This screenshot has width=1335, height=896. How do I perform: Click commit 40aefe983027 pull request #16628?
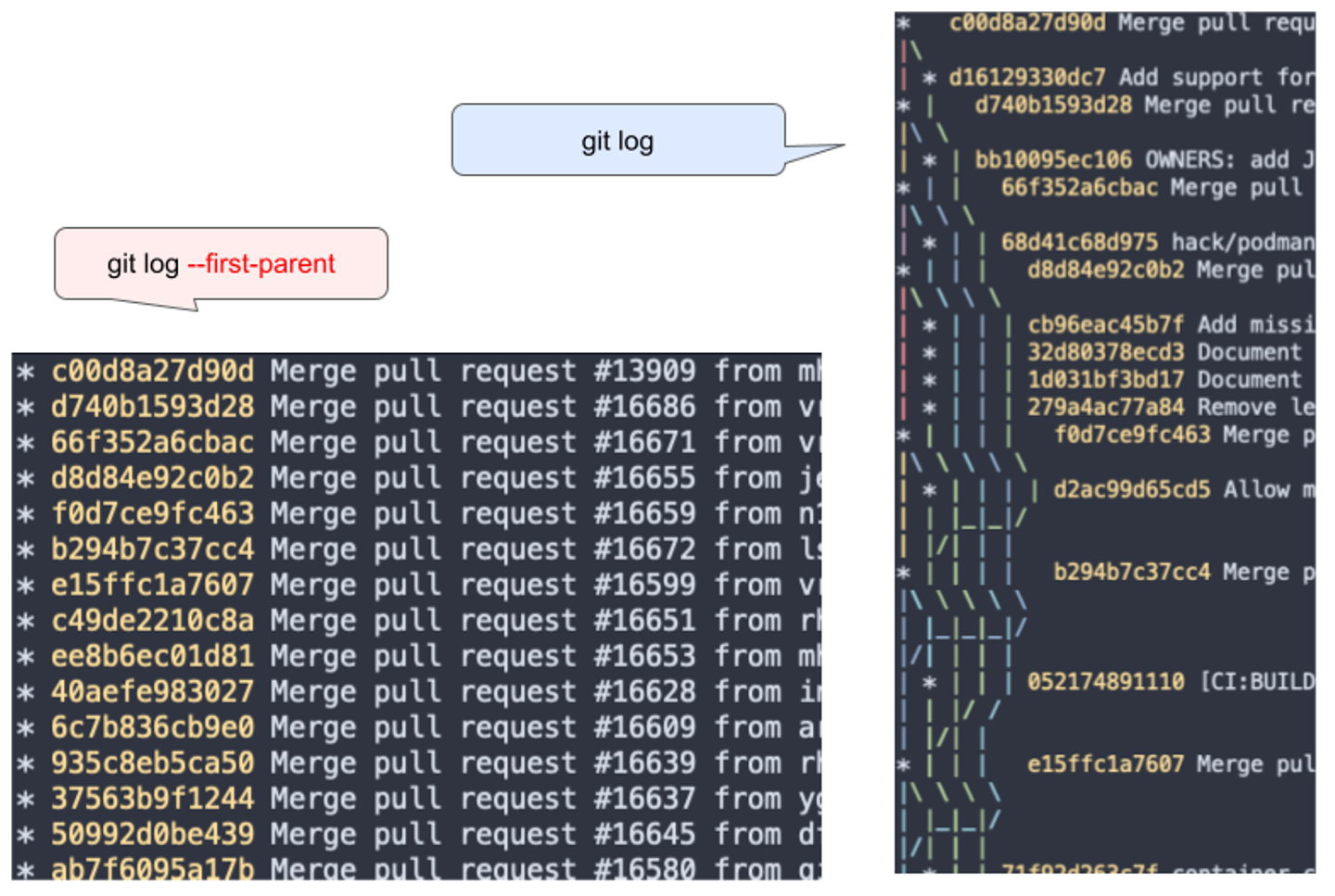click(x=417, y=692)
